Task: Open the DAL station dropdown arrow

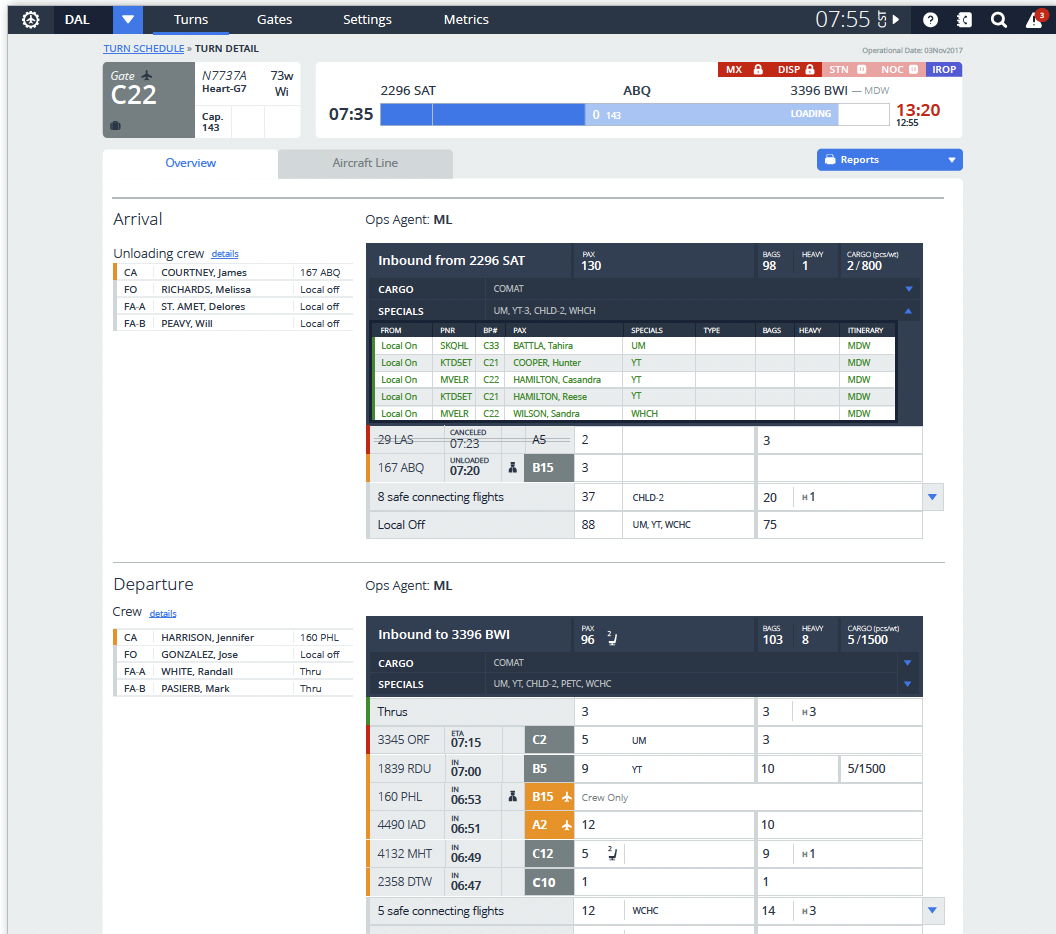Action: point(127,19)
